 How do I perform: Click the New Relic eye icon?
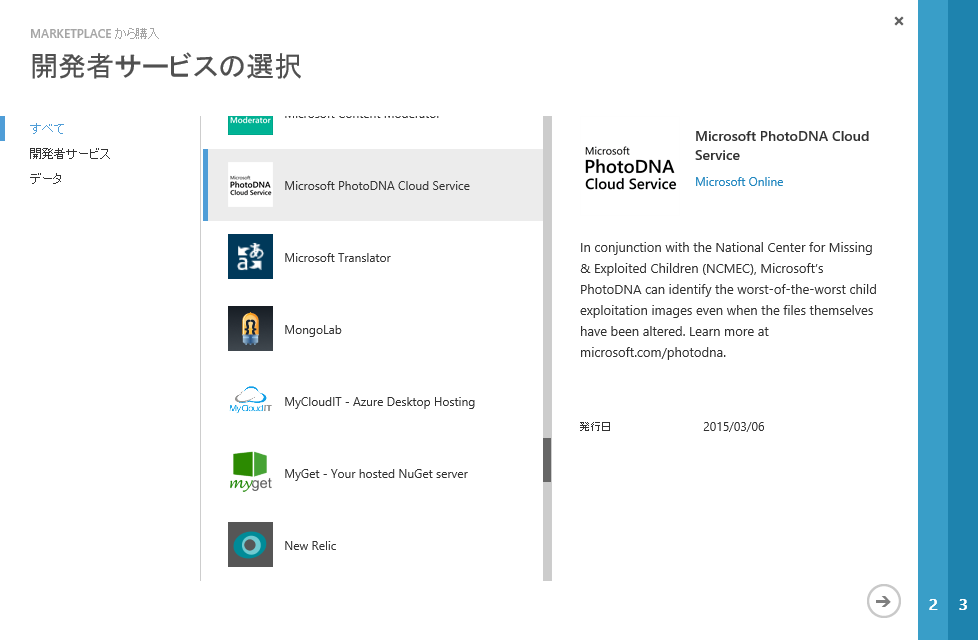click(x=250, y=545)
